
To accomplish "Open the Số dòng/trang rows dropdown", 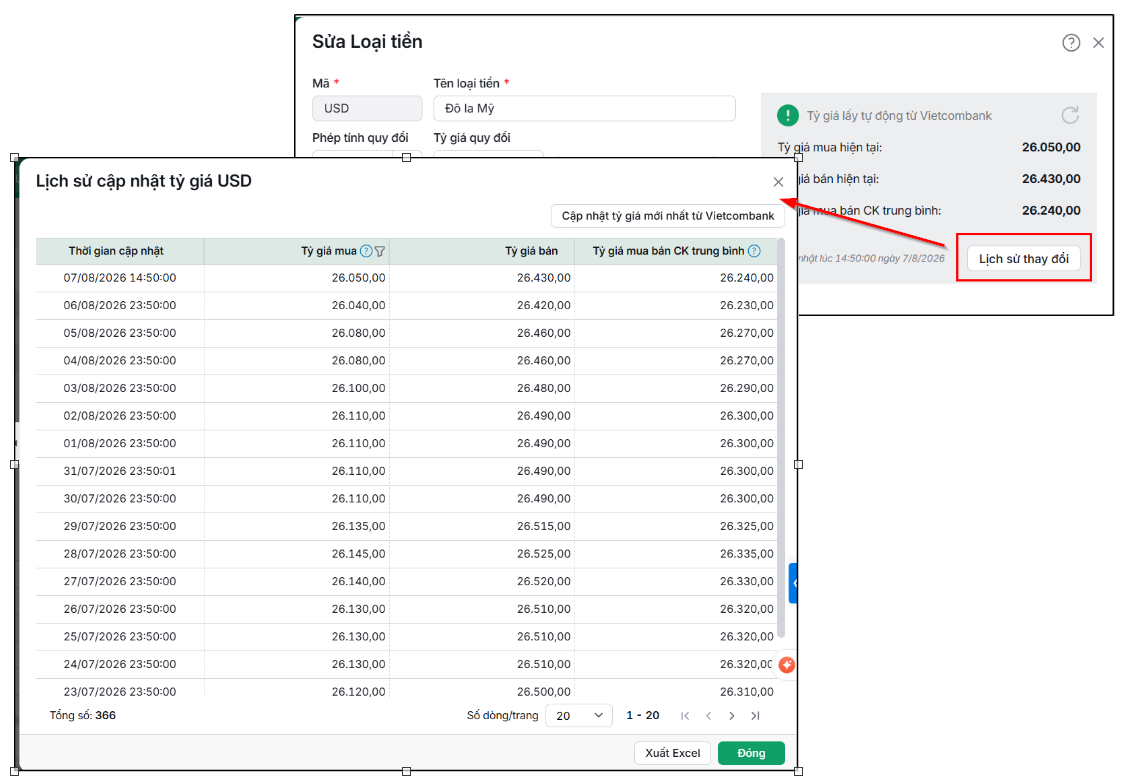I will [579, 716].
